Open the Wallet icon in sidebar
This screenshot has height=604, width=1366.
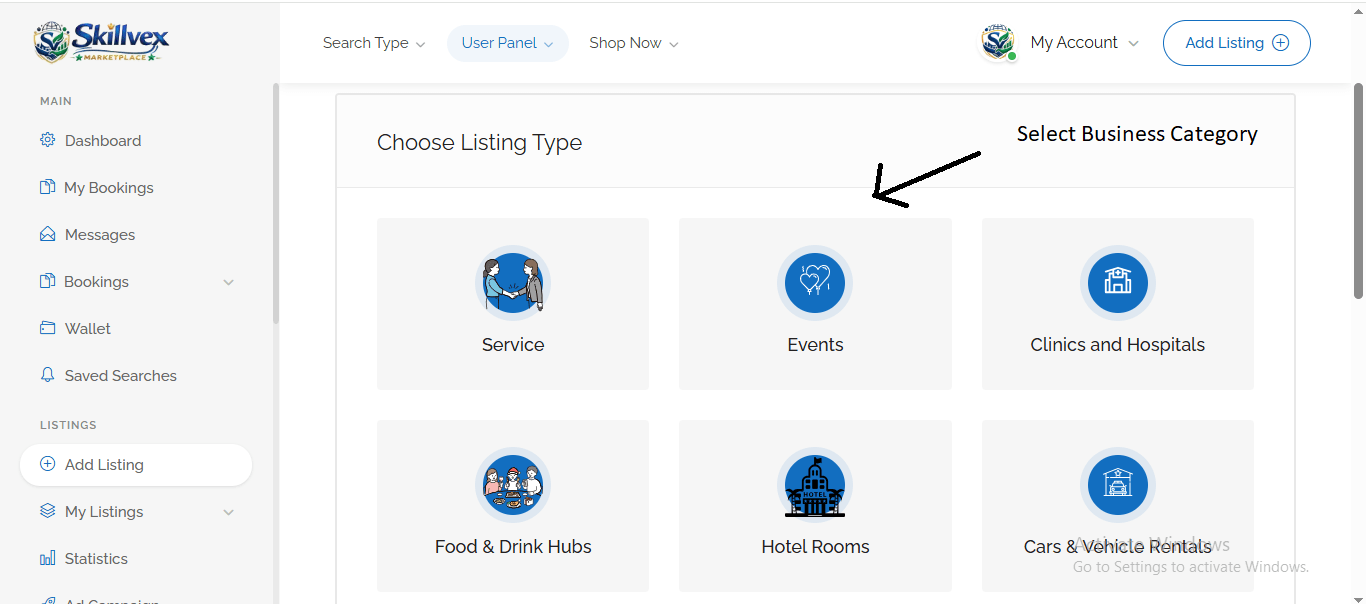coord(47,328)
